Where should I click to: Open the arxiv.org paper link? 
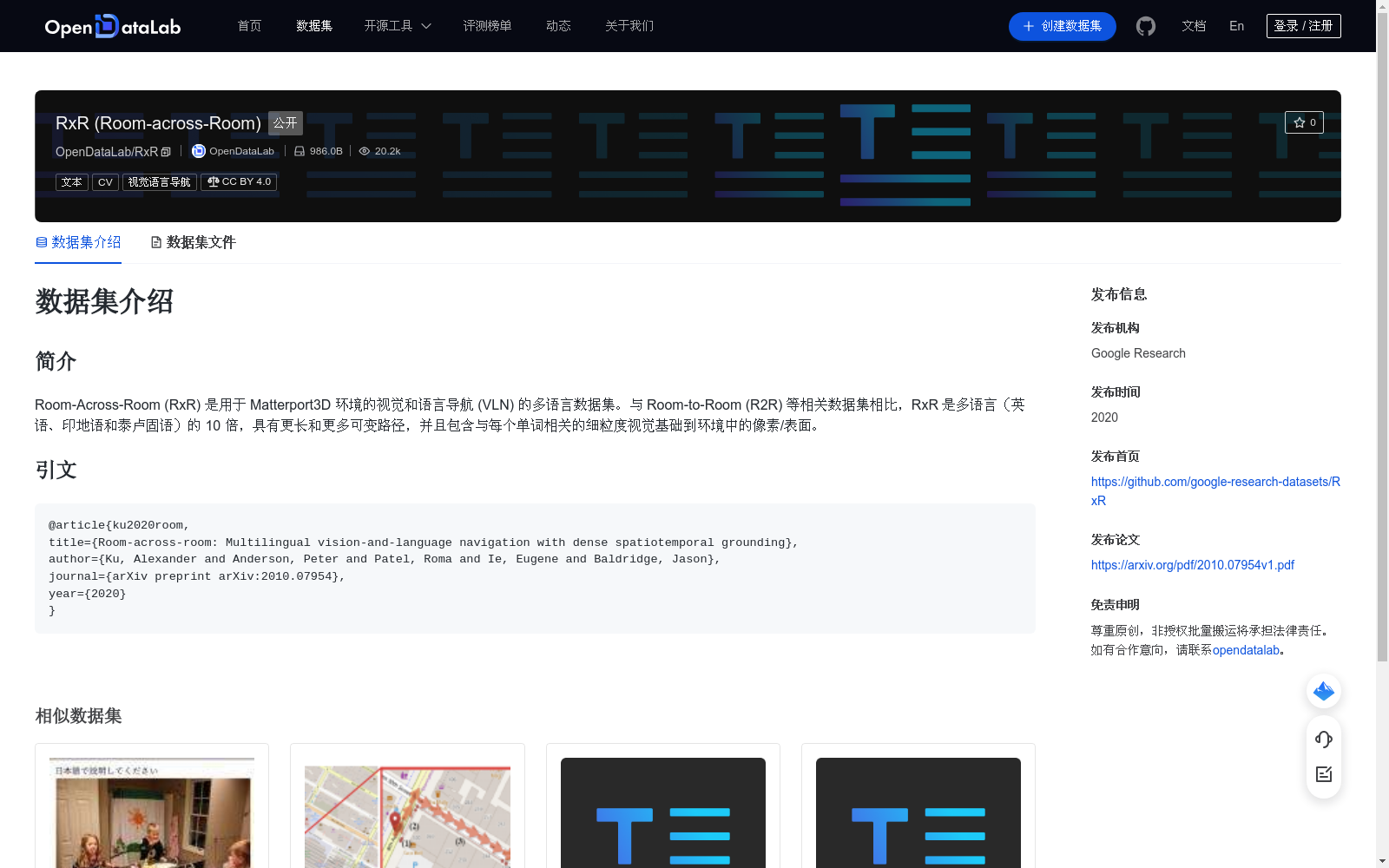pos(1192,564)
